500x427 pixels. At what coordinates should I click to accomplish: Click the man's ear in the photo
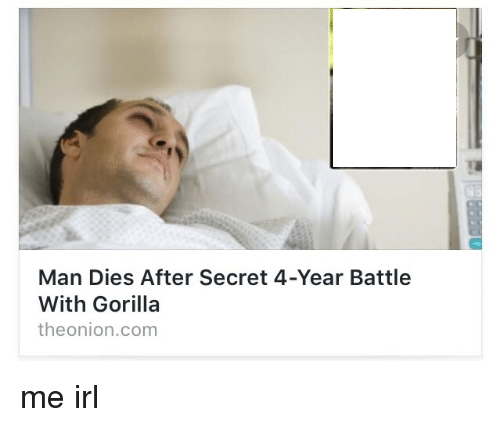[x=72, y=144]
